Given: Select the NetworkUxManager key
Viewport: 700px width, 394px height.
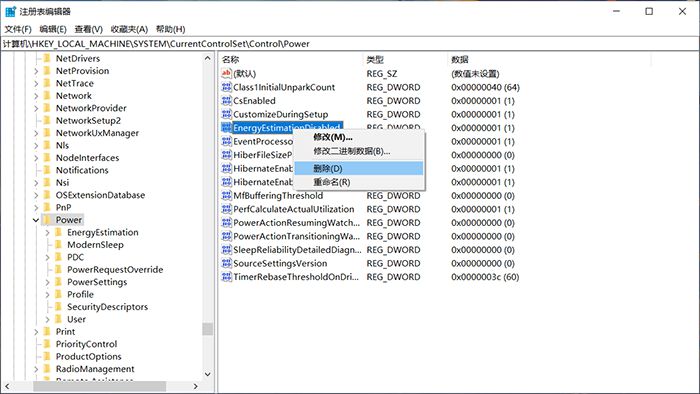Looking at the screenshot, I should 97,133.
